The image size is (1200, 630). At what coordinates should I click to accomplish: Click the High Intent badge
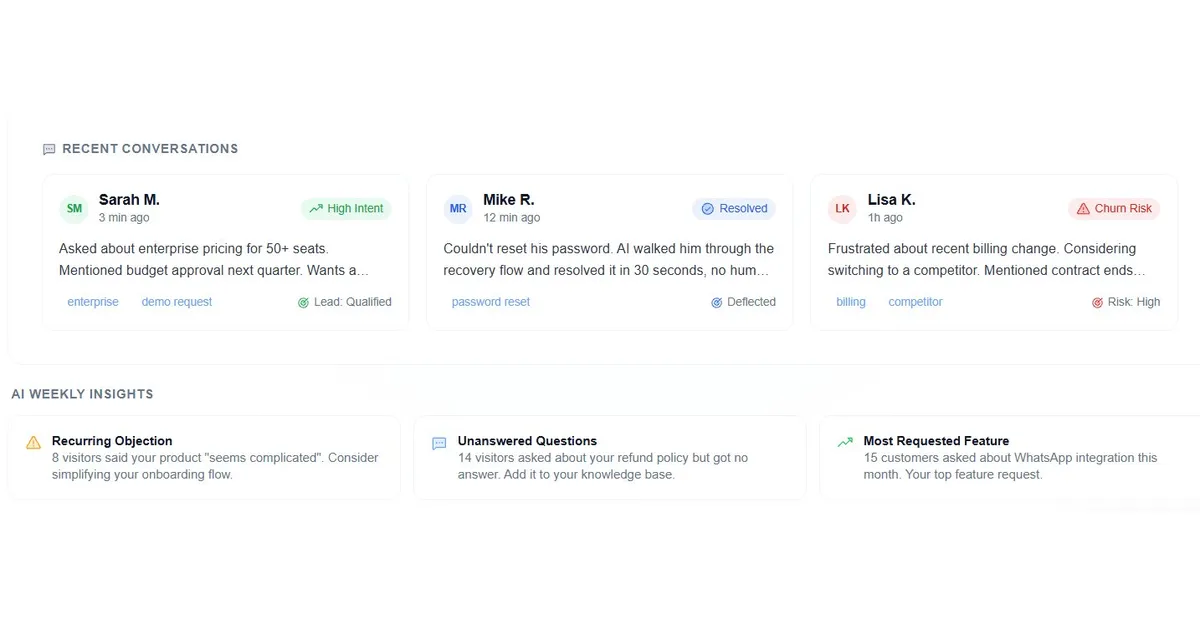coord(346,208)
